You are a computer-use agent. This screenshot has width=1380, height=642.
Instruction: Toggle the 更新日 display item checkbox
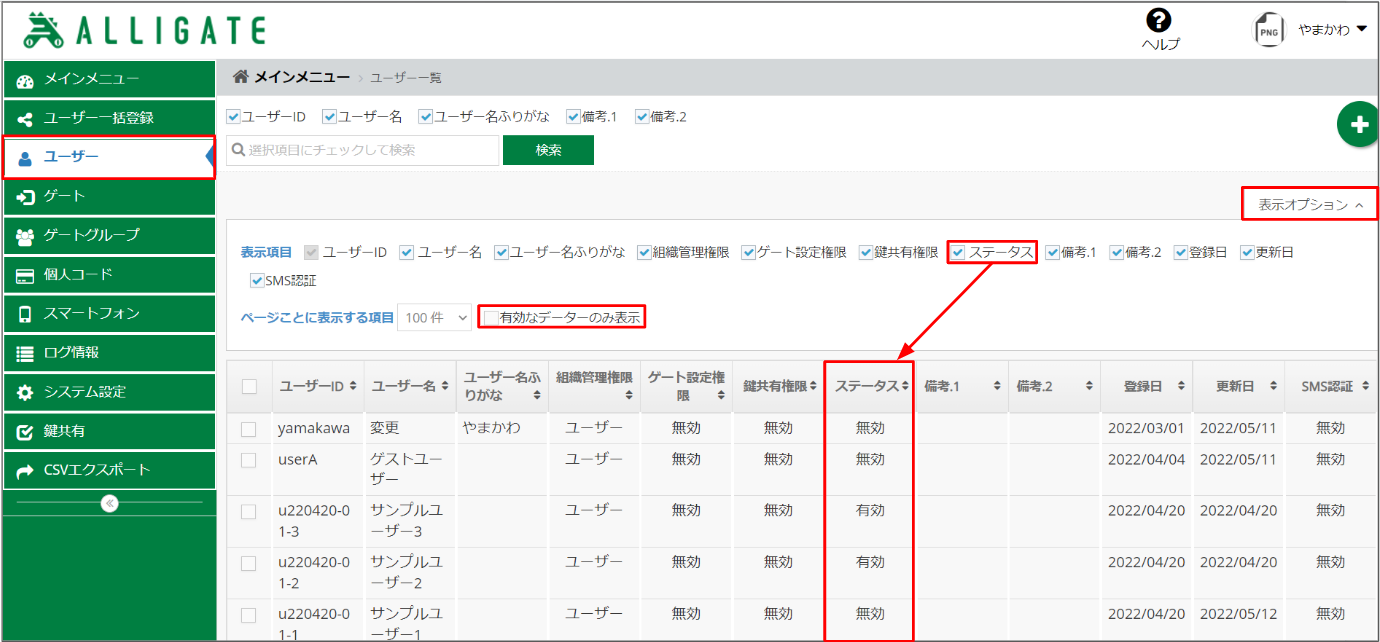coord(1247,253)
